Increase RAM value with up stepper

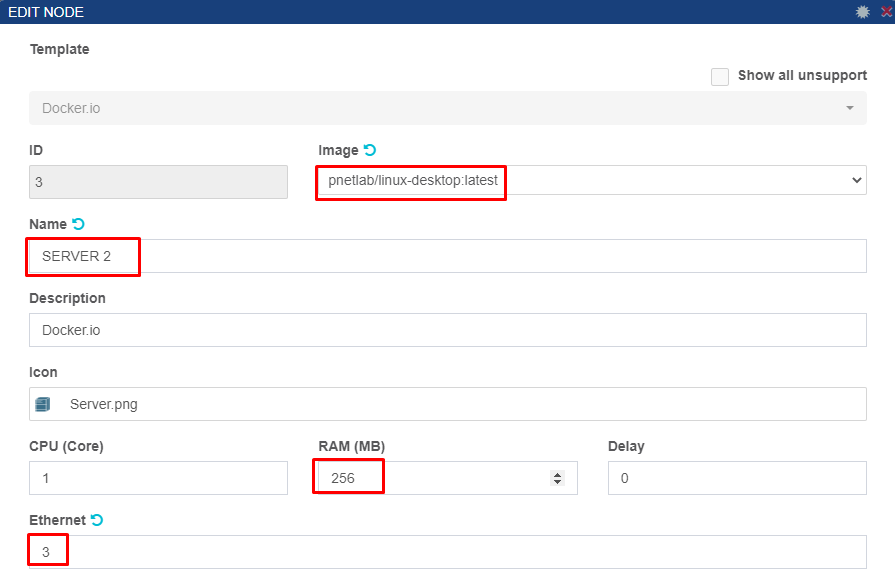557,474
